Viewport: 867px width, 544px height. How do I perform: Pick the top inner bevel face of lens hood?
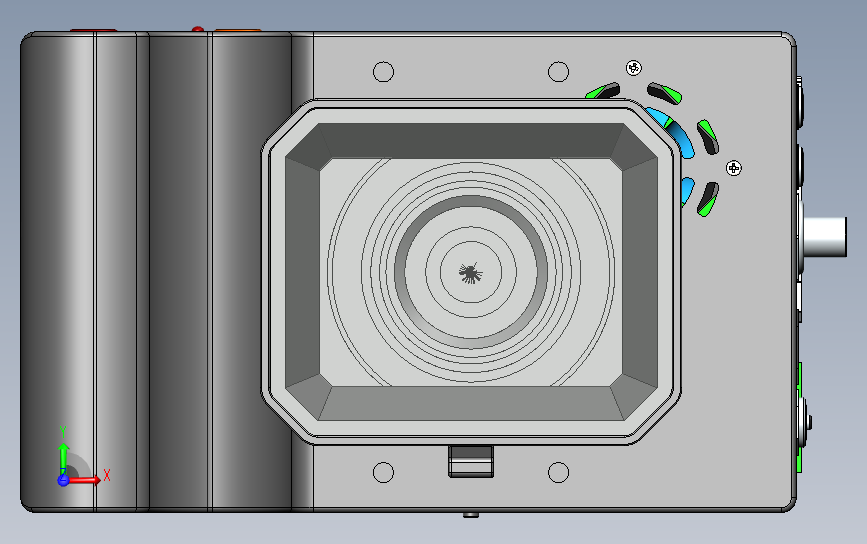pyautogui.click(x=471, y=141)
